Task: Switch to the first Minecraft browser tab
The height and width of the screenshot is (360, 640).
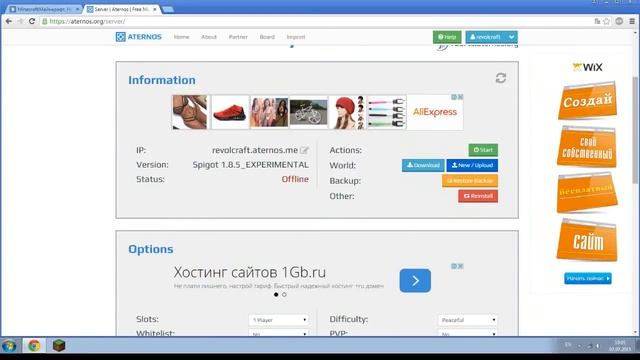Action: (44, 9)
